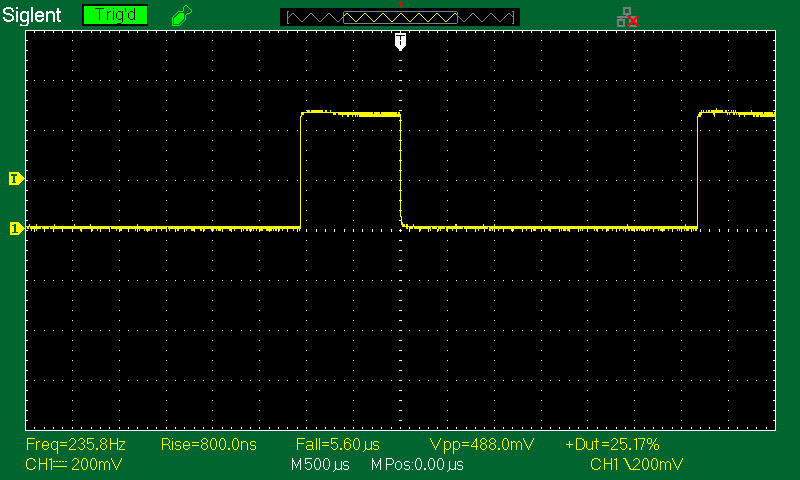Click the CH1 trigger level 200mV readout
The image size is (800, 480).
[637, 465]
